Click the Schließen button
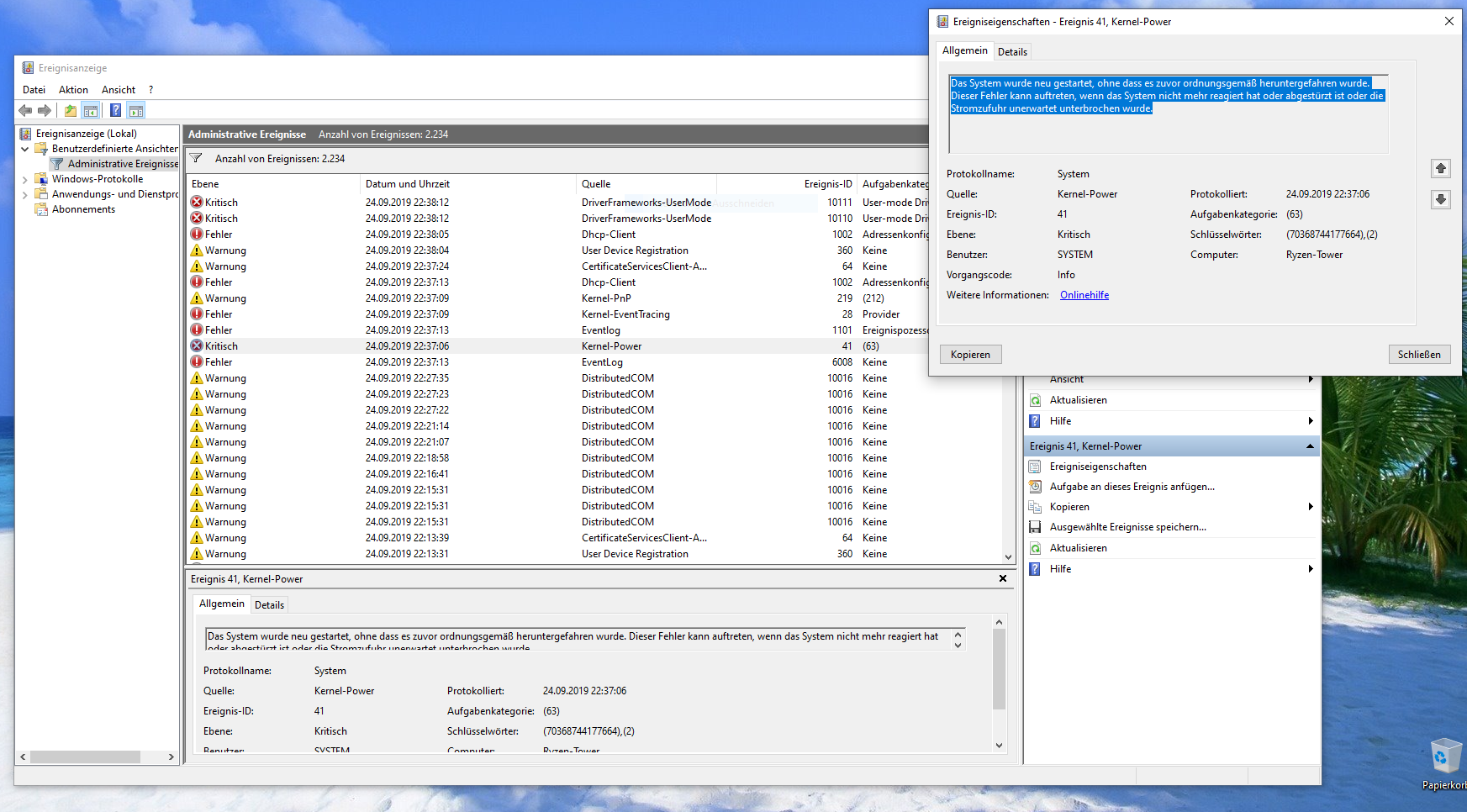Viewport: 1467px width, 812px height. point(1419,355)
